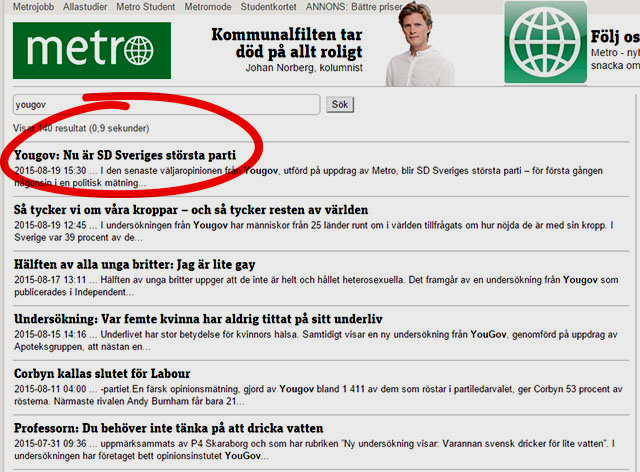
Task: Open article 'Så tycker vi om våra kroppar'
Action: (x=191, y=210)
